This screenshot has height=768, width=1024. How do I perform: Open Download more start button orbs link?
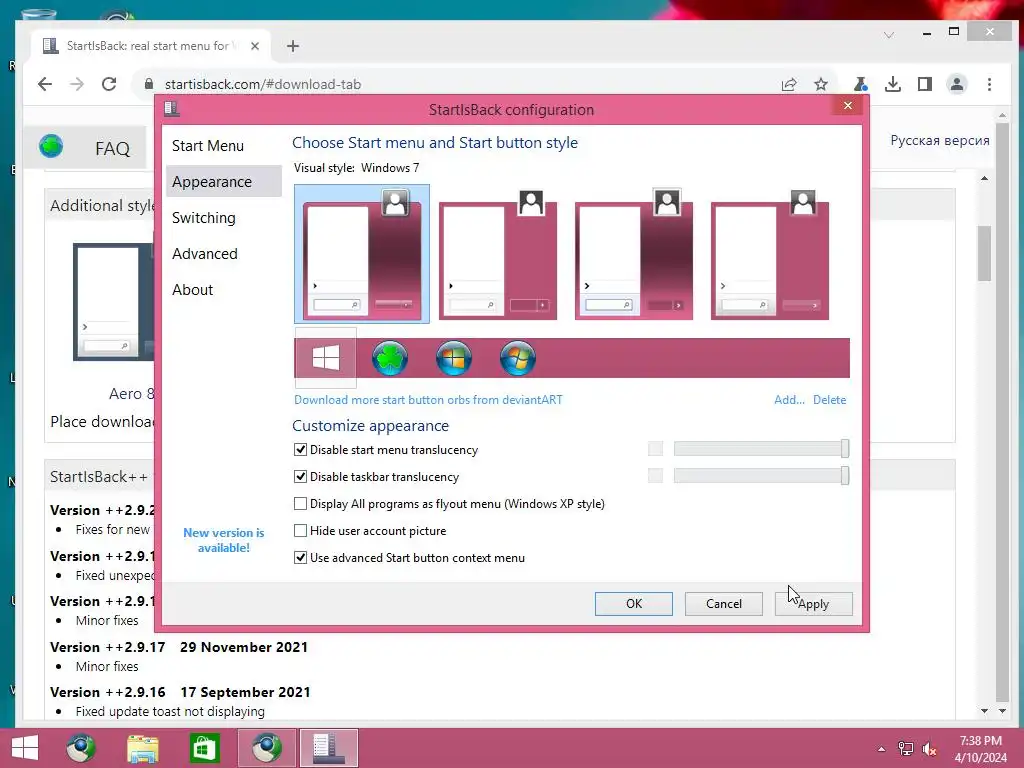tap(428, 400)
